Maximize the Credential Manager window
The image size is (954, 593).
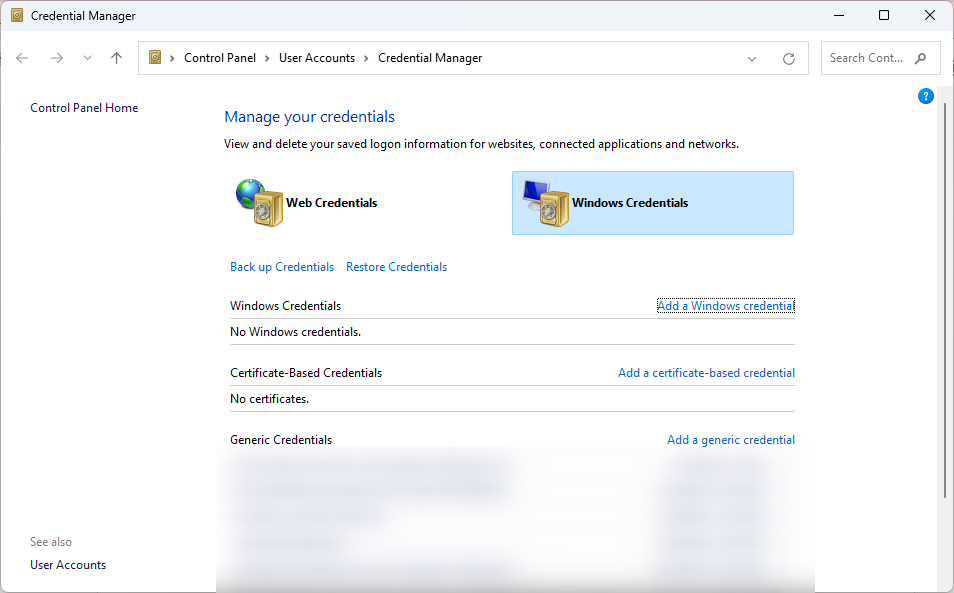(x=884, y=15)
